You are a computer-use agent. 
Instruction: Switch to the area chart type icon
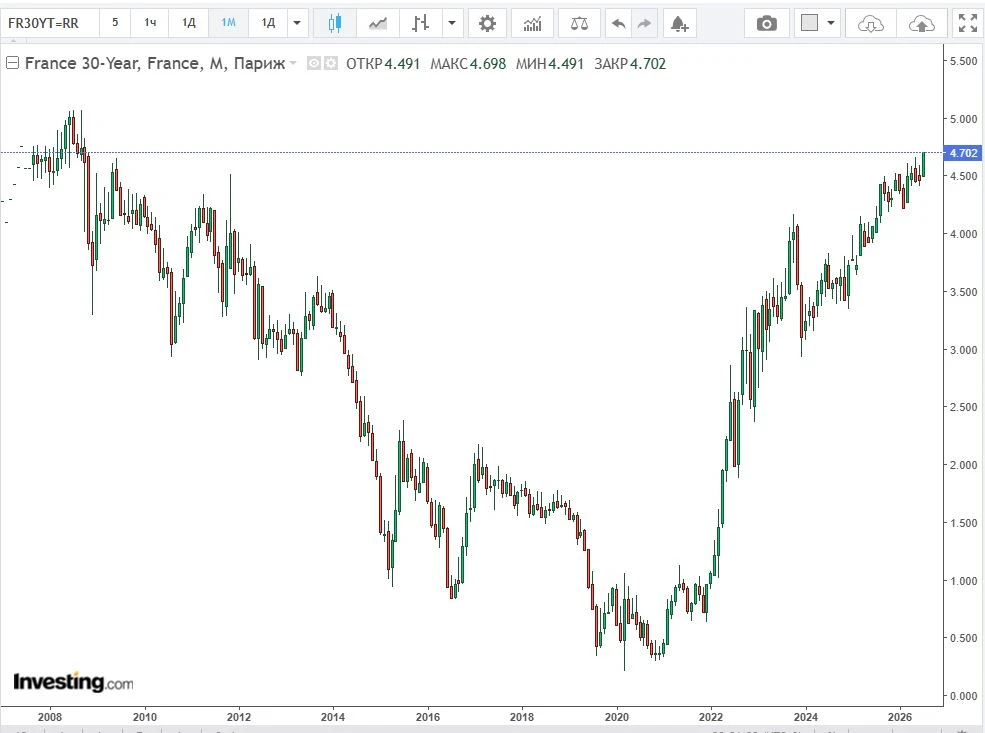[378, 23]
